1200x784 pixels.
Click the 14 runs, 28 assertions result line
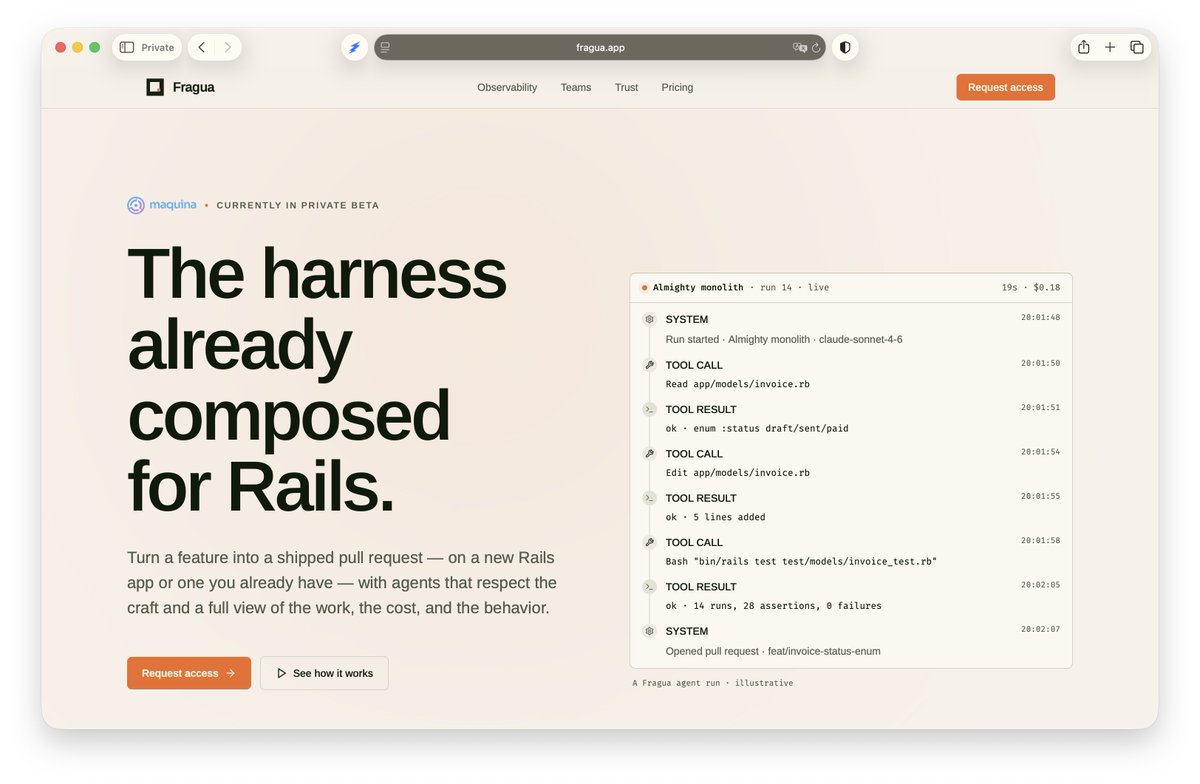[x=774, y=606]
